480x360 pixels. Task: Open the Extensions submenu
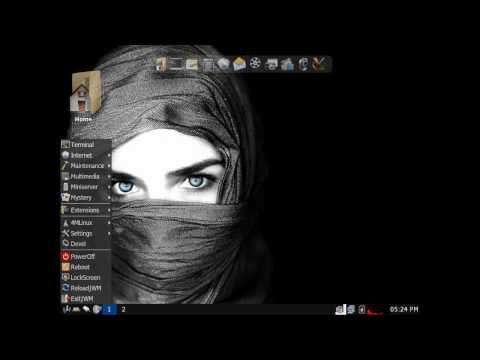(86, 210)
